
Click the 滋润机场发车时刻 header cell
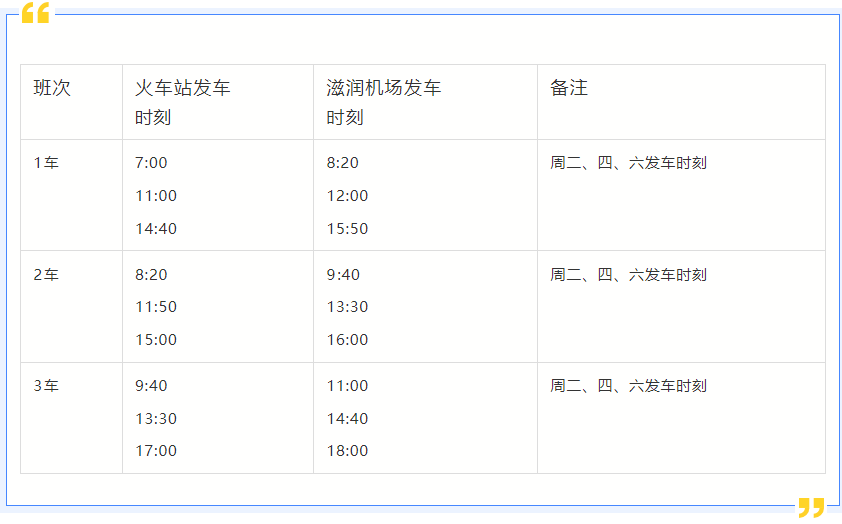[x=384, y=102]
